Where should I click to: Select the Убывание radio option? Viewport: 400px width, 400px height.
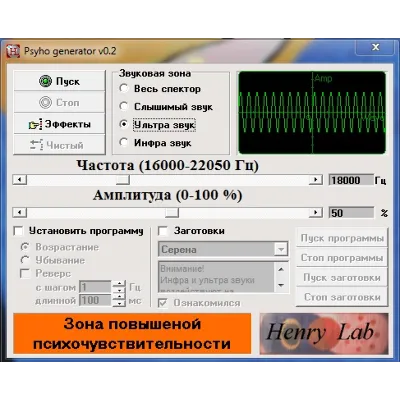[x=53, y=260]
